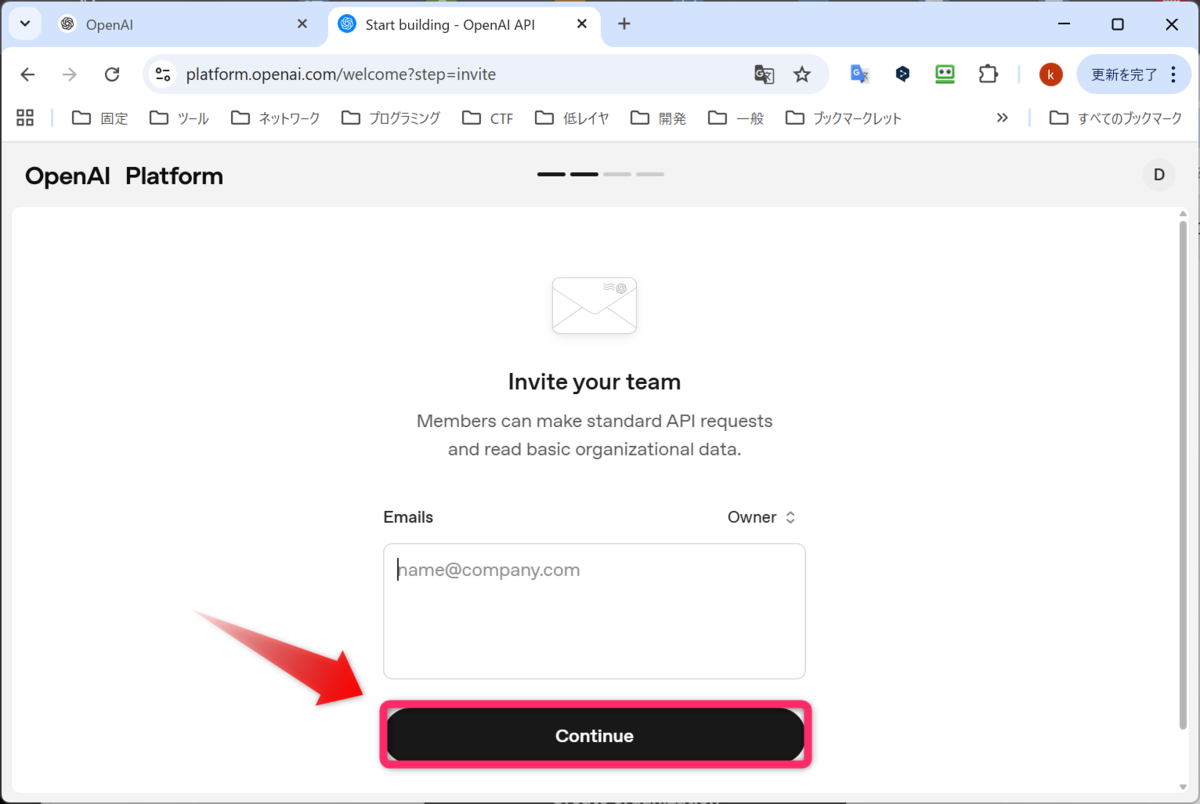1200x804 pixels.
Task: Go back to the previous page
Action: tap(28, 74)
